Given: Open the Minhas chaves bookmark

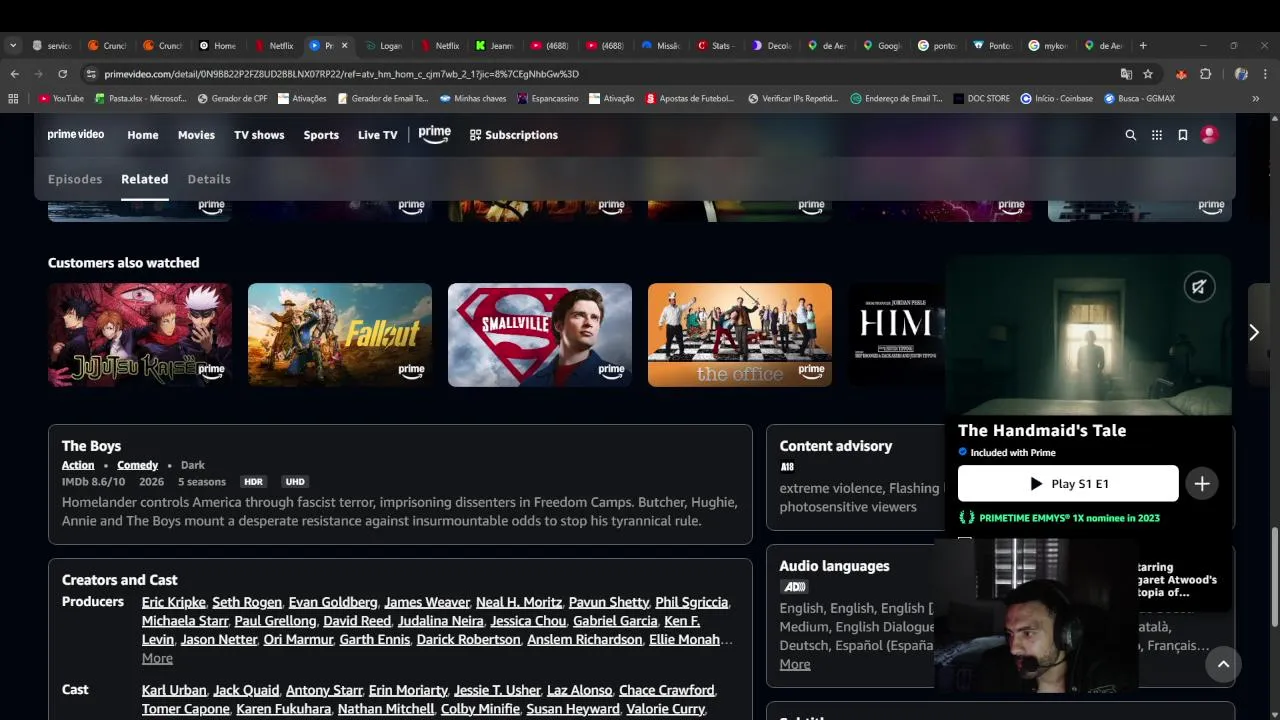Looking at the screenshot, I should [472, 98].
